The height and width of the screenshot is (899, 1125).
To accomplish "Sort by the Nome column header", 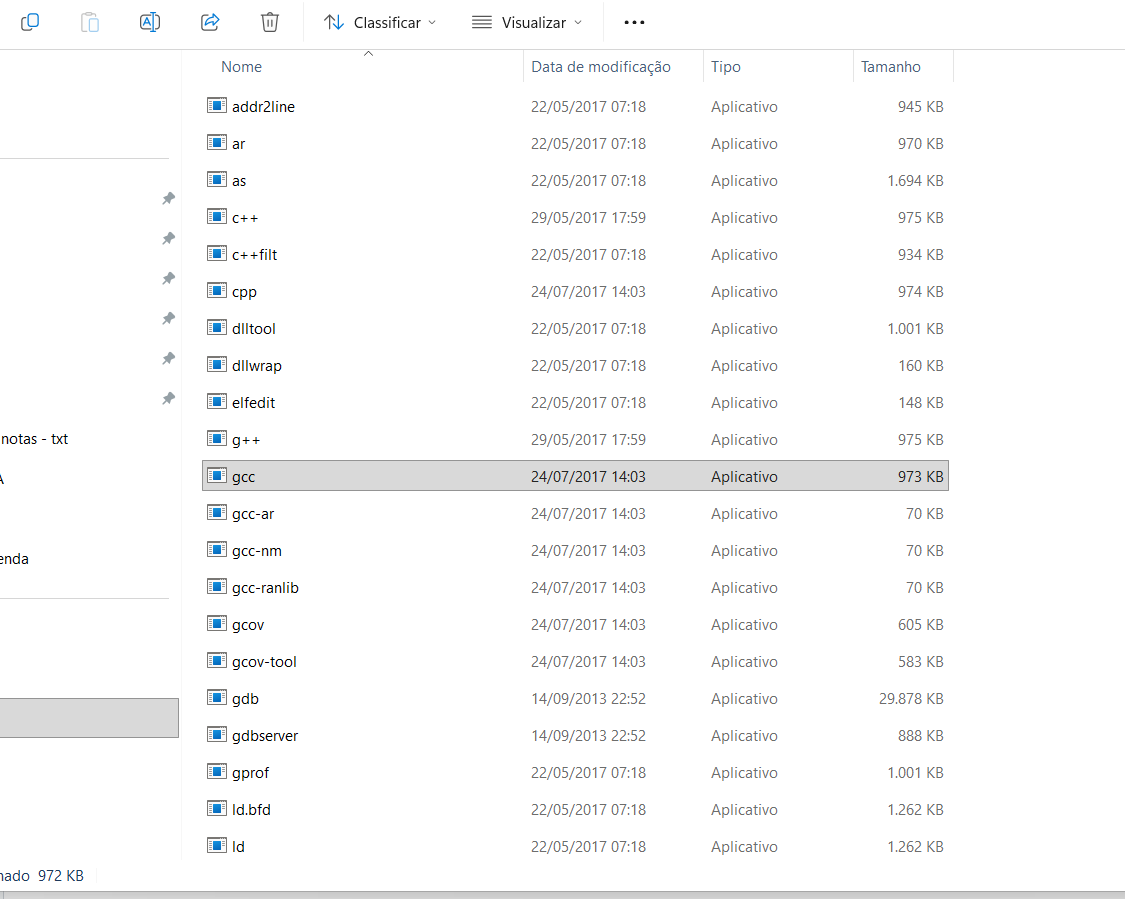I will (x=241, y=67).
